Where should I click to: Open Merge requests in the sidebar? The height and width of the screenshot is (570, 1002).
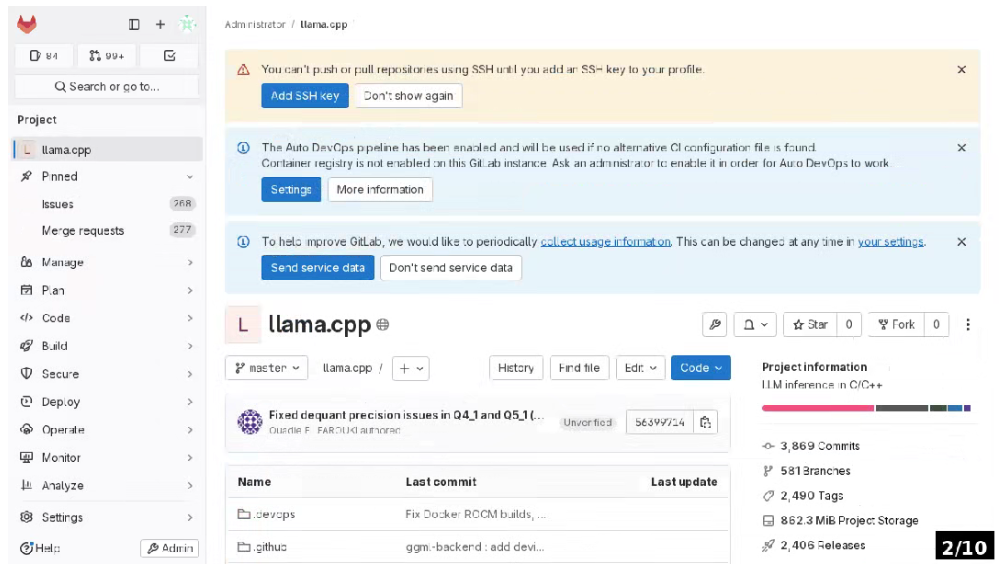tap(83, 231)
